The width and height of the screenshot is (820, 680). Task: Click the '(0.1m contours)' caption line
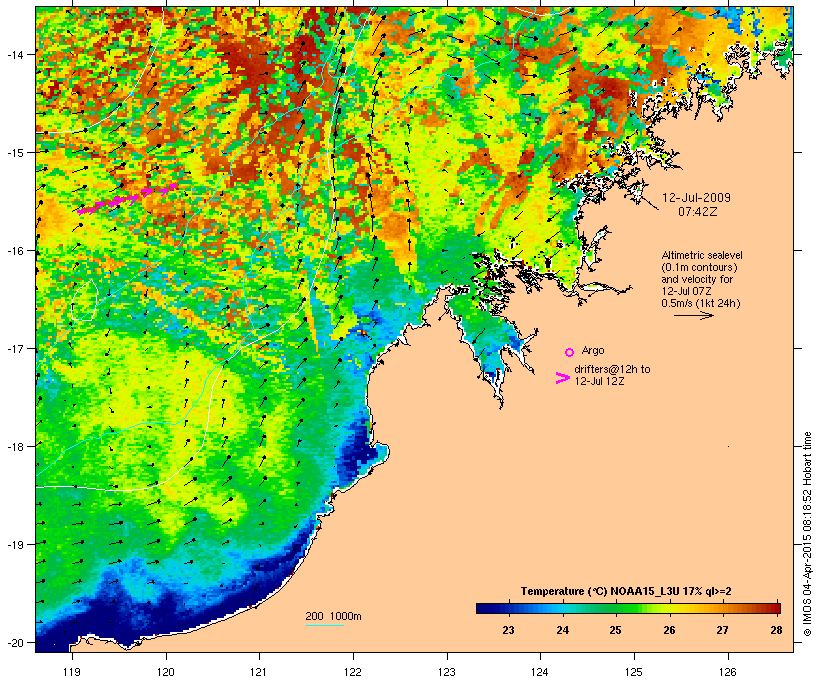click(699, 267)
